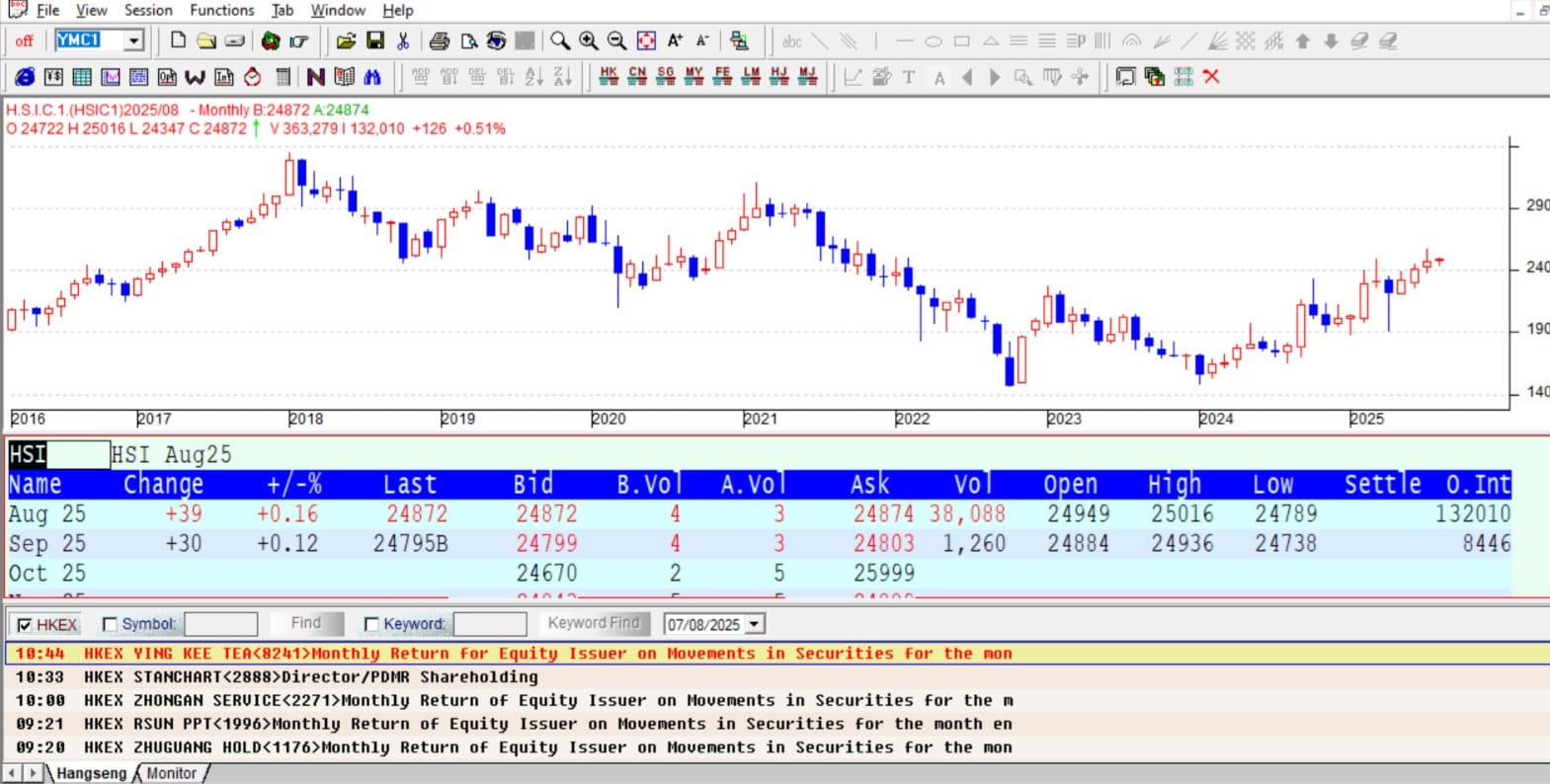This screenshot has width=1550, height=784.
Task: Click the Find button next to Symbol
Action: pyautogui.click(x=305, y=623)
